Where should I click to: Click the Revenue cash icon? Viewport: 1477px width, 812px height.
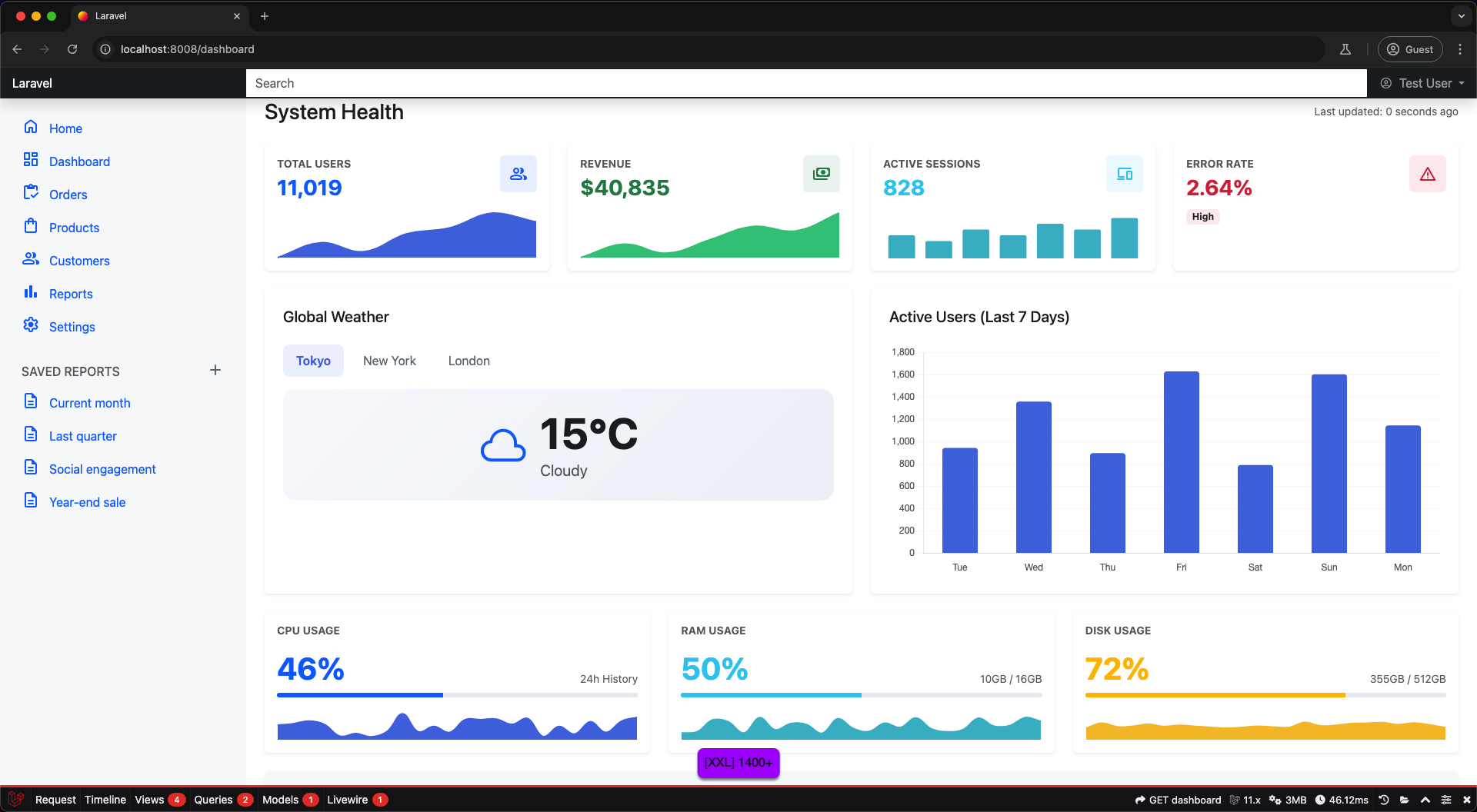tap(822, 174)
